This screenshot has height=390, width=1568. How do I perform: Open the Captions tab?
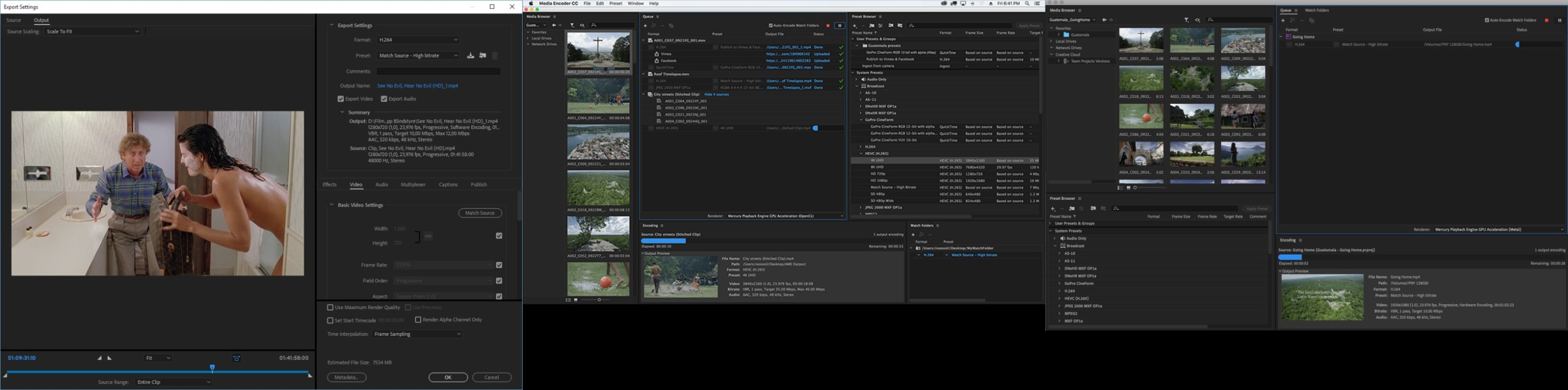448,185
